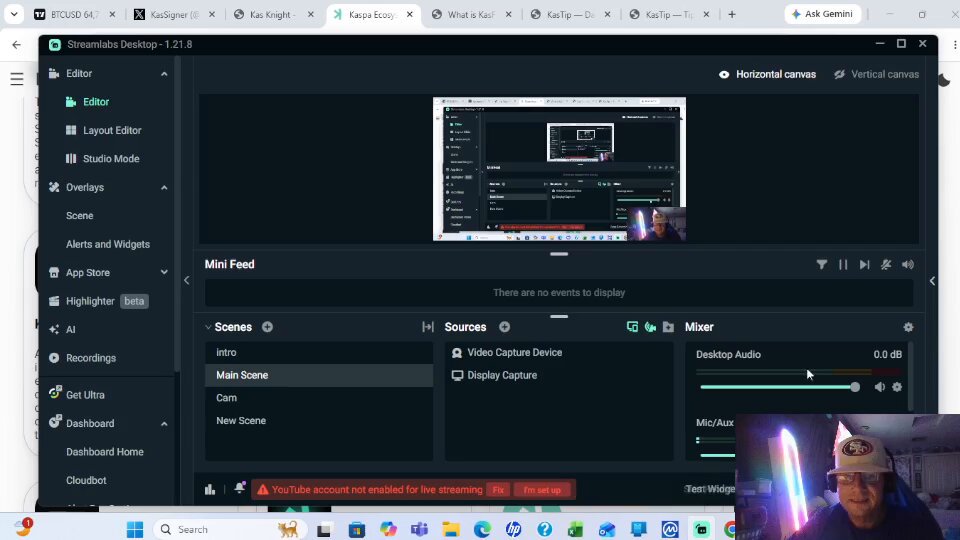
Task: Add a new source
Action: 504,327
